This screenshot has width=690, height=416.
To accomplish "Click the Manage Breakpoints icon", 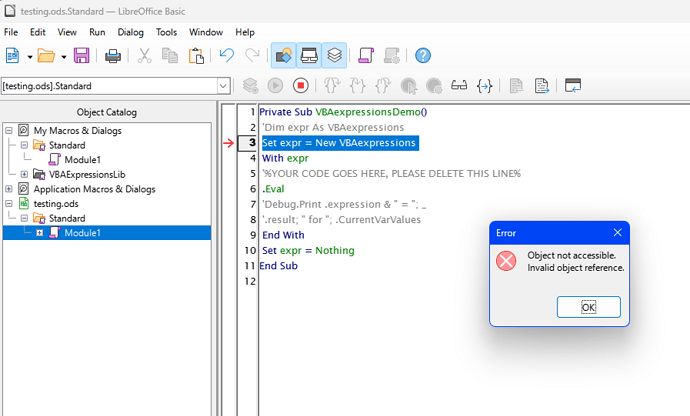I will point(434,85).
